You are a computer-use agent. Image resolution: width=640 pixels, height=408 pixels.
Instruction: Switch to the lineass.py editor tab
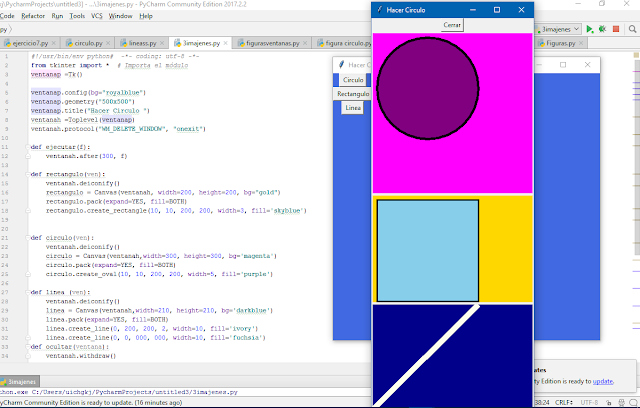[142, 43]
